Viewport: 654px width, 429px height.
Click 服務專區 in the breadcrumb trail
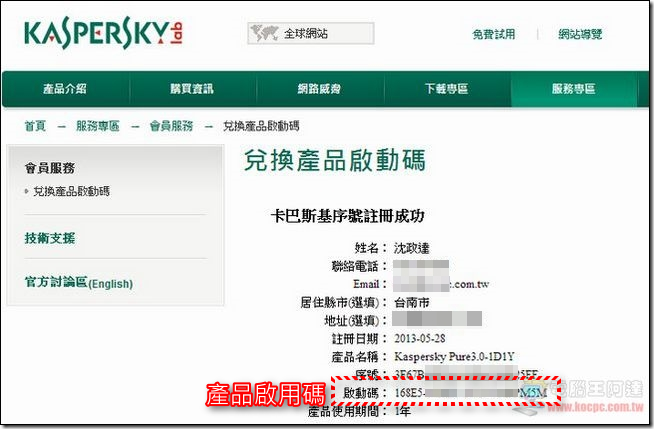pos(97,126)
